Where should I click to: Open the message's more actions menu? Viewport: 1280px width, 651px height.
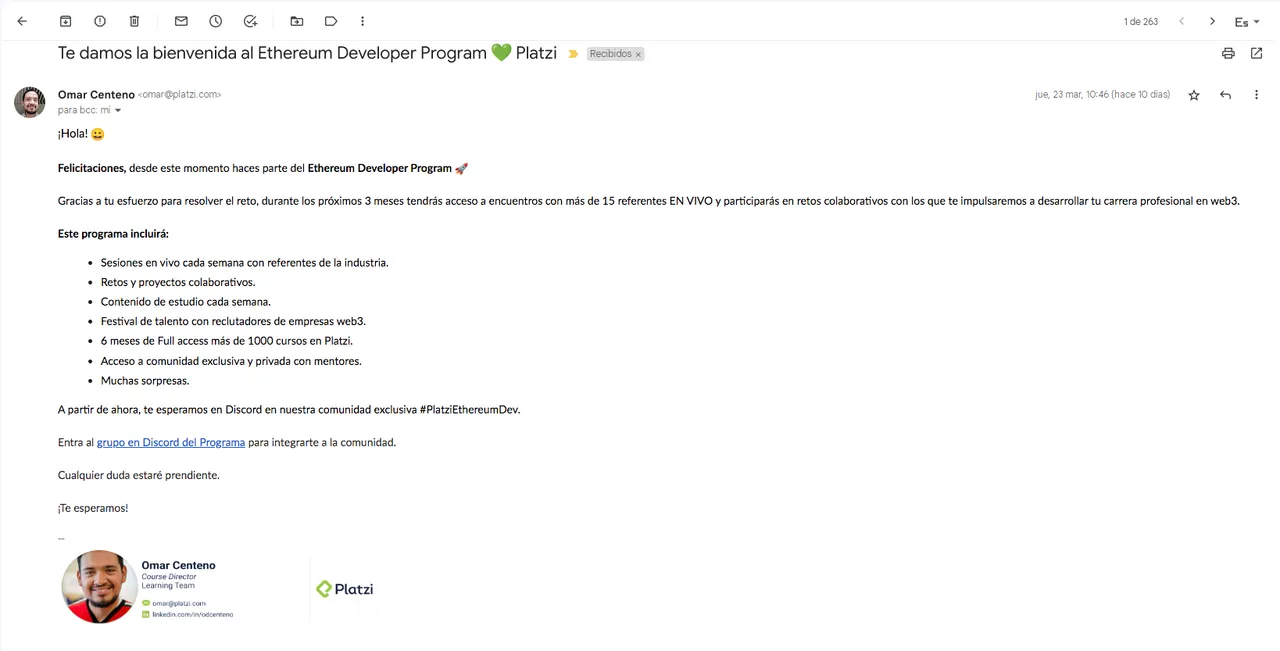click(x=1257, y=95)
